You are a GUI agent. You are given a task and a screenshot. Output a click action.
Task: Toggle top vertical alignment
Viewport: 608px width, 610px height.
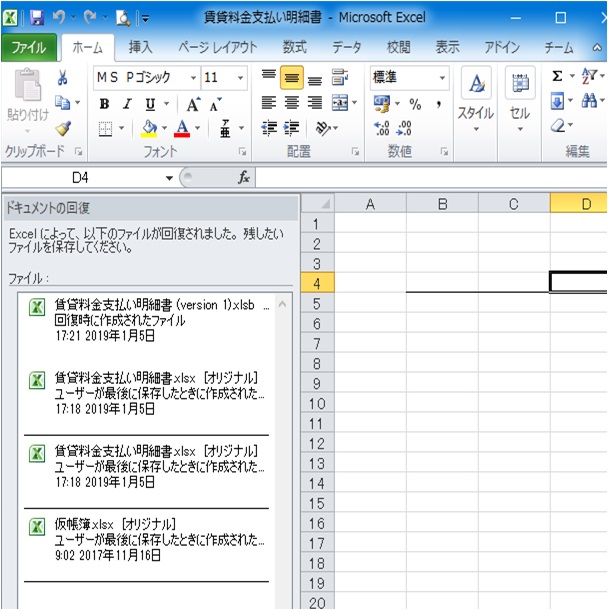click(268, 77)
